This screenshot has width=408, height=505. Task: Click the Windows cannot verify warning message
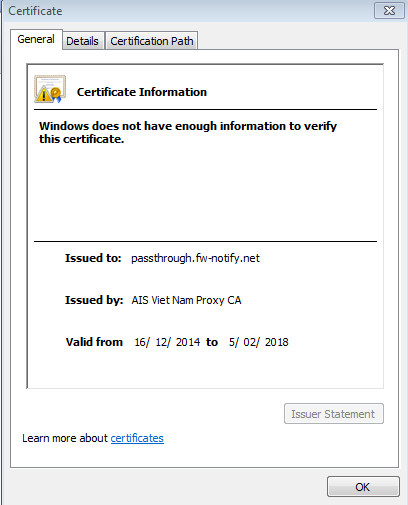188,132
